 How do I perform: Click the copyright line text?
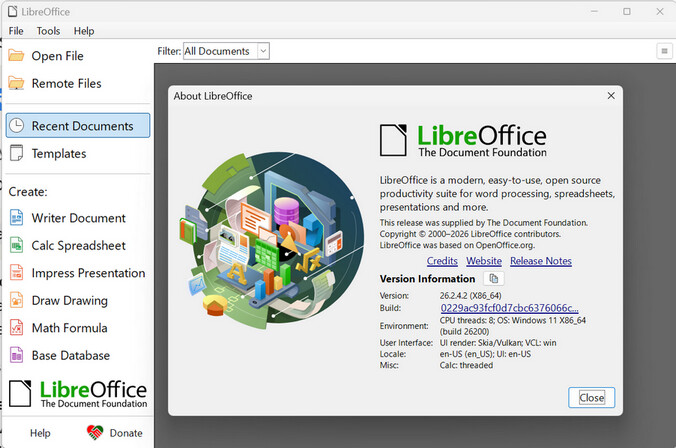(x=470, y=234)
